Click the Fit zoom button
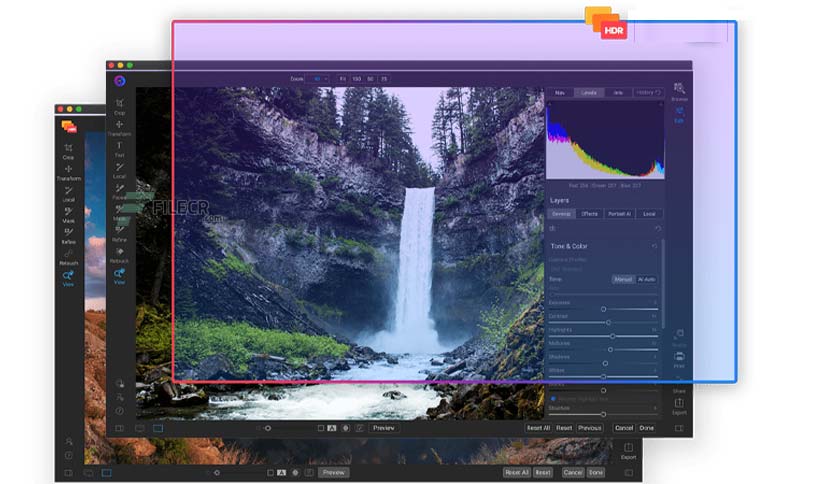 point(343,79)
